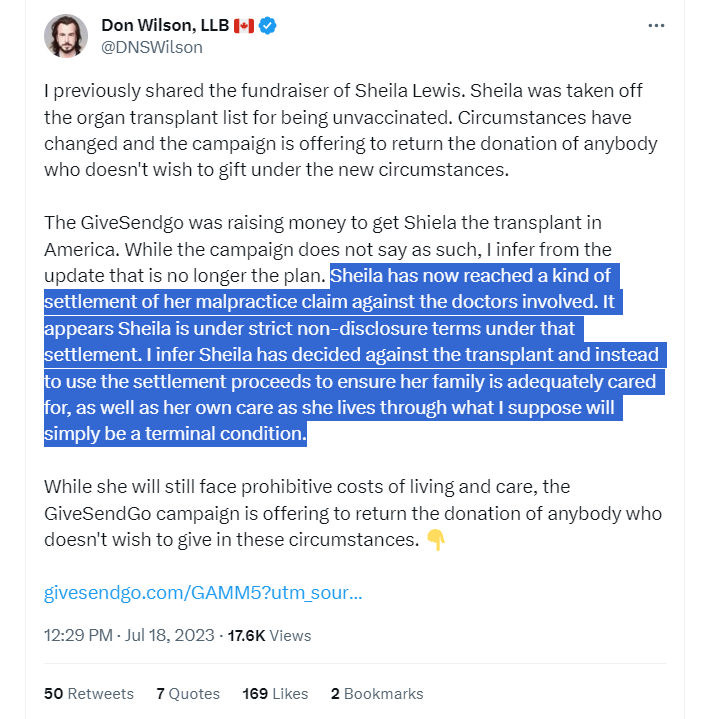Viewport: 715px width, 719px height.
Task: Click the @DNSWilson handle
Action: [x=152, y=47]
